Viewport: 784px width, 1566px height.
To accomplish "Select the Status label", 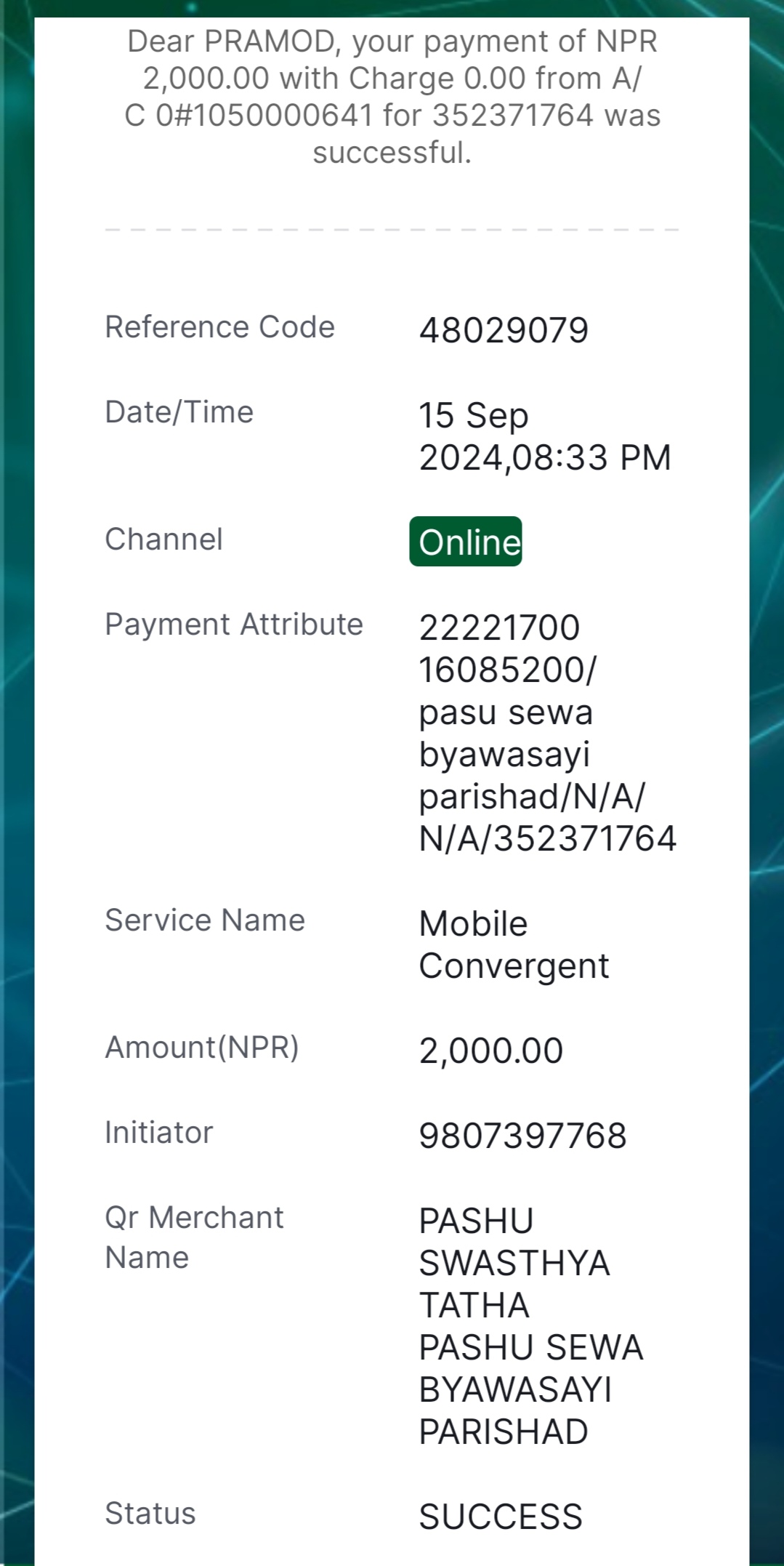I will (x=150, y=1514).
